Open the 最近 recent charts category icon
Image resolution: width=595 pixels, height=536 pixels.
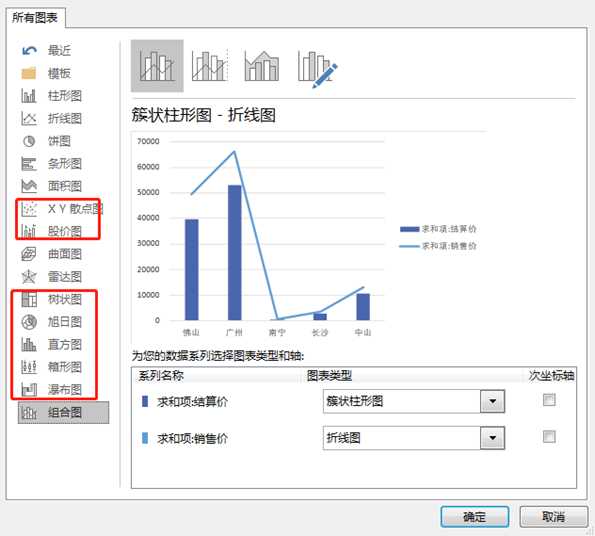pyautogui.click(x=29, y=50)
